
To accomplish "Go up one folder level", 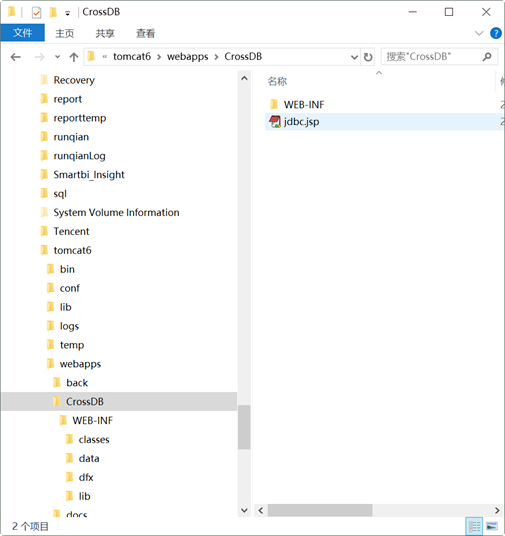I will pyautogui.click(x=74, y=57).
